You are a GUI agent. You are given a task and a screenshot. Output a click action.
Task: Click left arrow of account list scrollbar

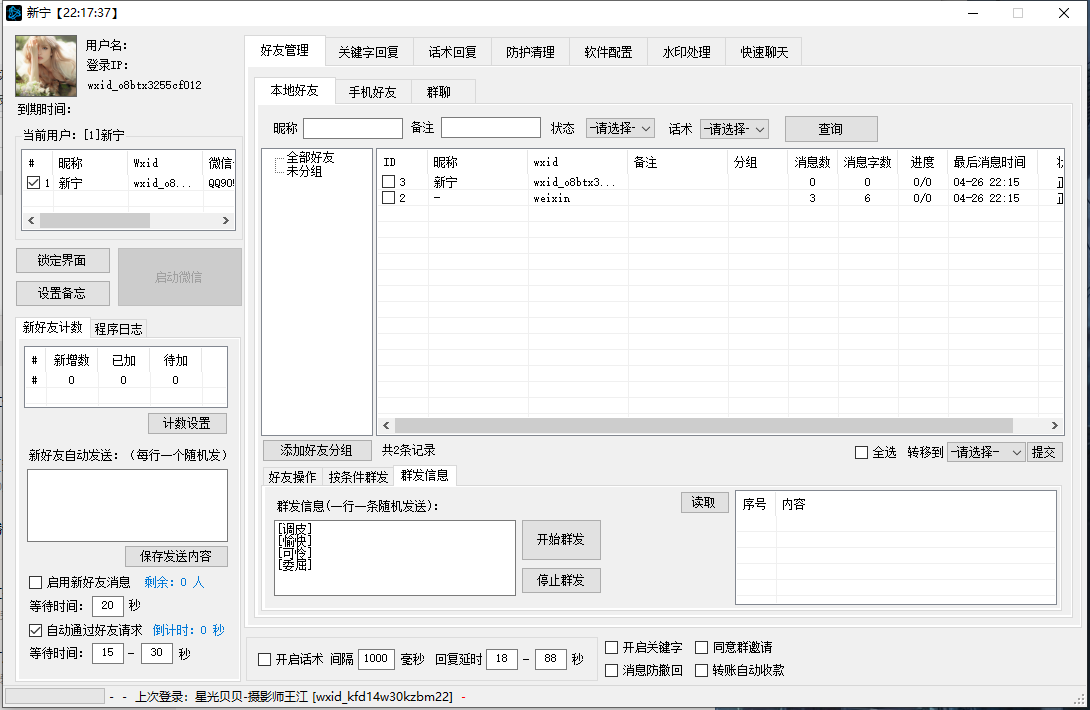coord(31,220)
